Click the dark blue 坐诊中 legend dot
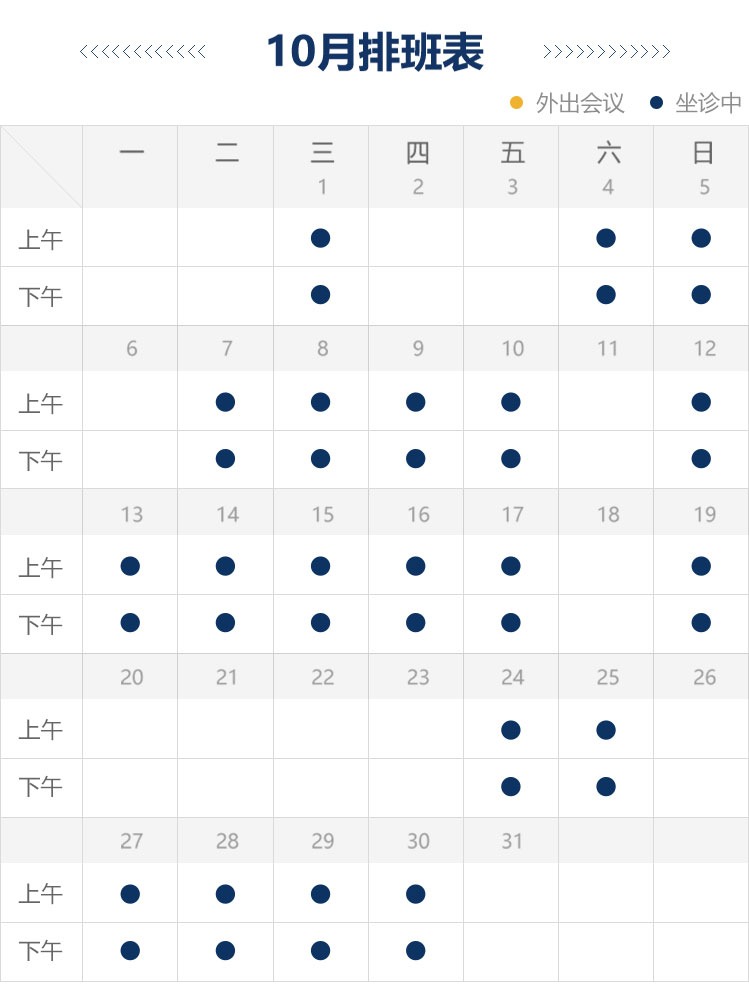This screenshot has width=749, height=1000. coord(657,102)
